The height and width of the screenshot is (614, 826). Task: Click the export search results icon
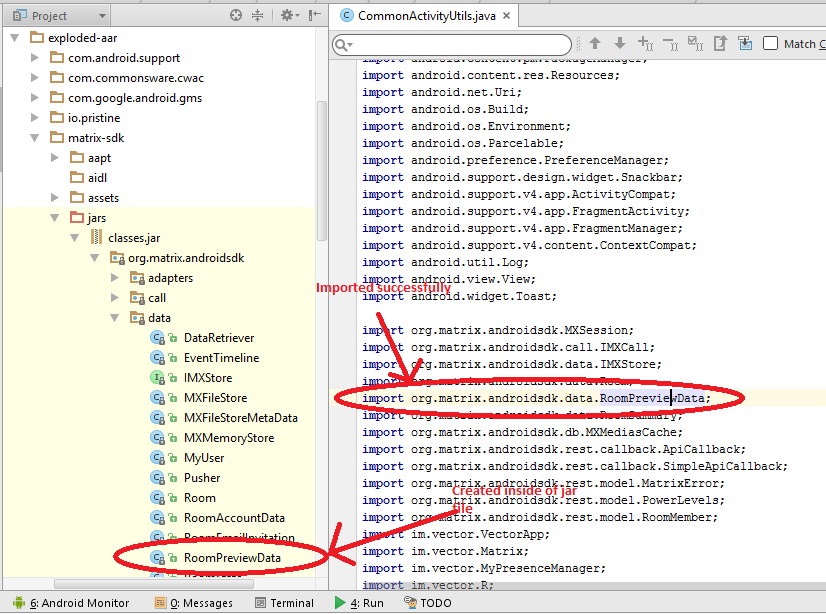click(720, 43)
